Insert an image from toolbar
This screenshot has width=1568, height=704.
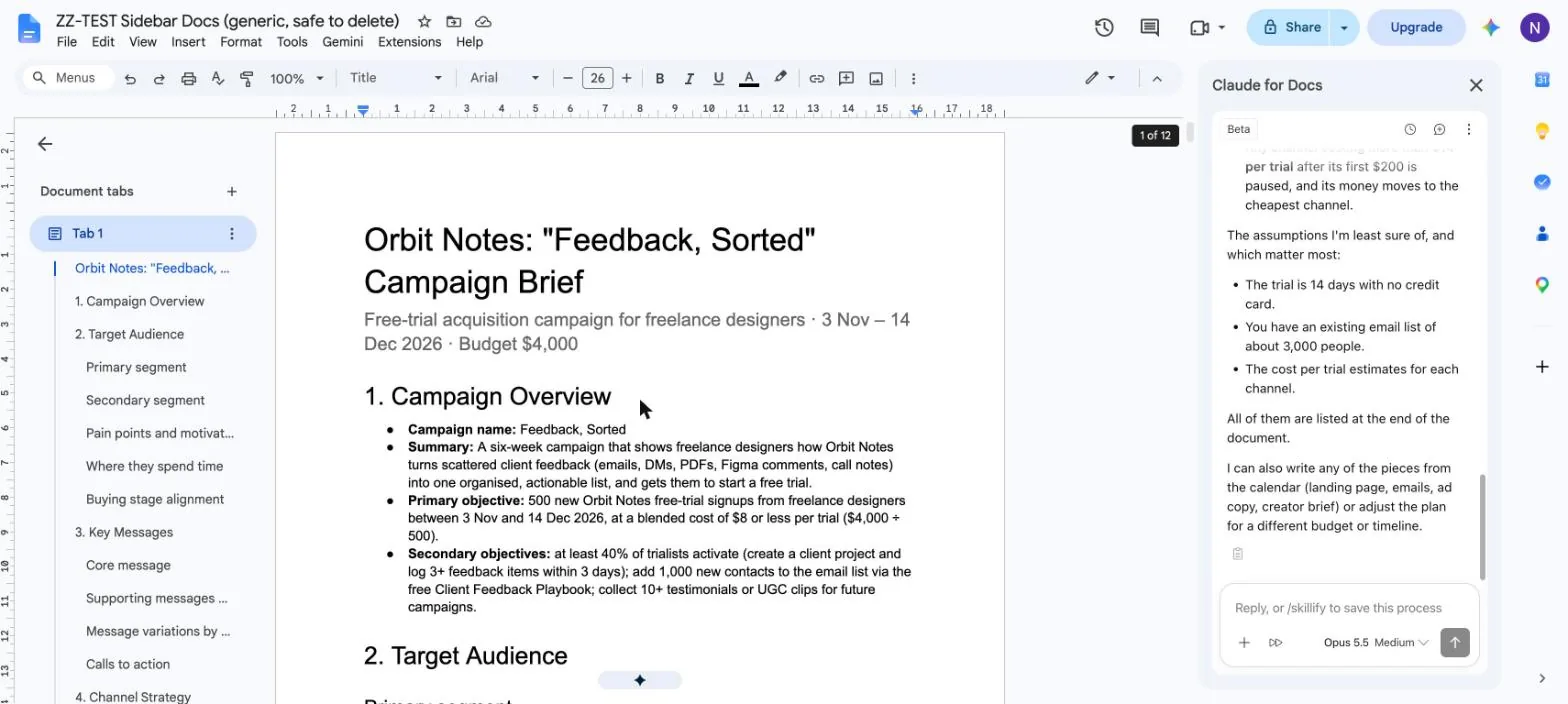click(x=876, y=78)
